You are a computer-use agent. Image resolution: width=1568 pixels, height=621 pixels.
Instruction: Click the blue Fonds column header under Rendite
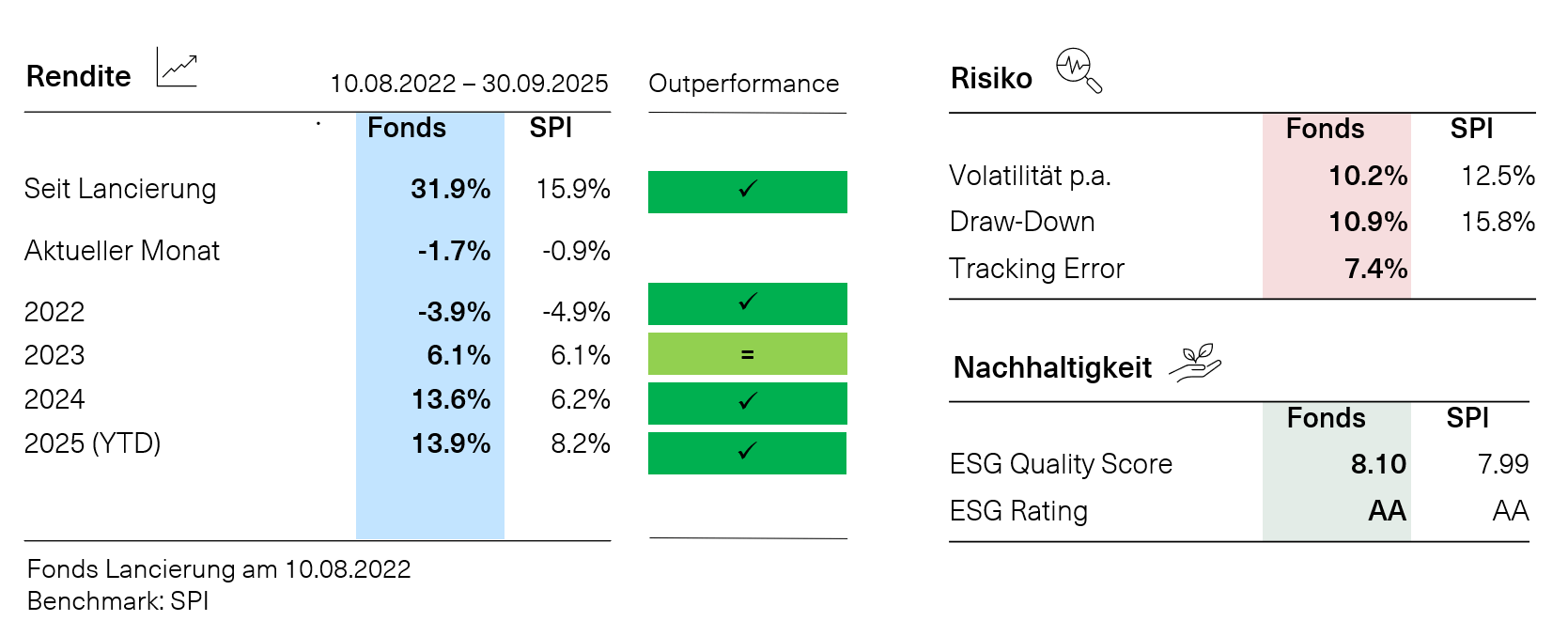pyautogui.click(x=407, y=128)
